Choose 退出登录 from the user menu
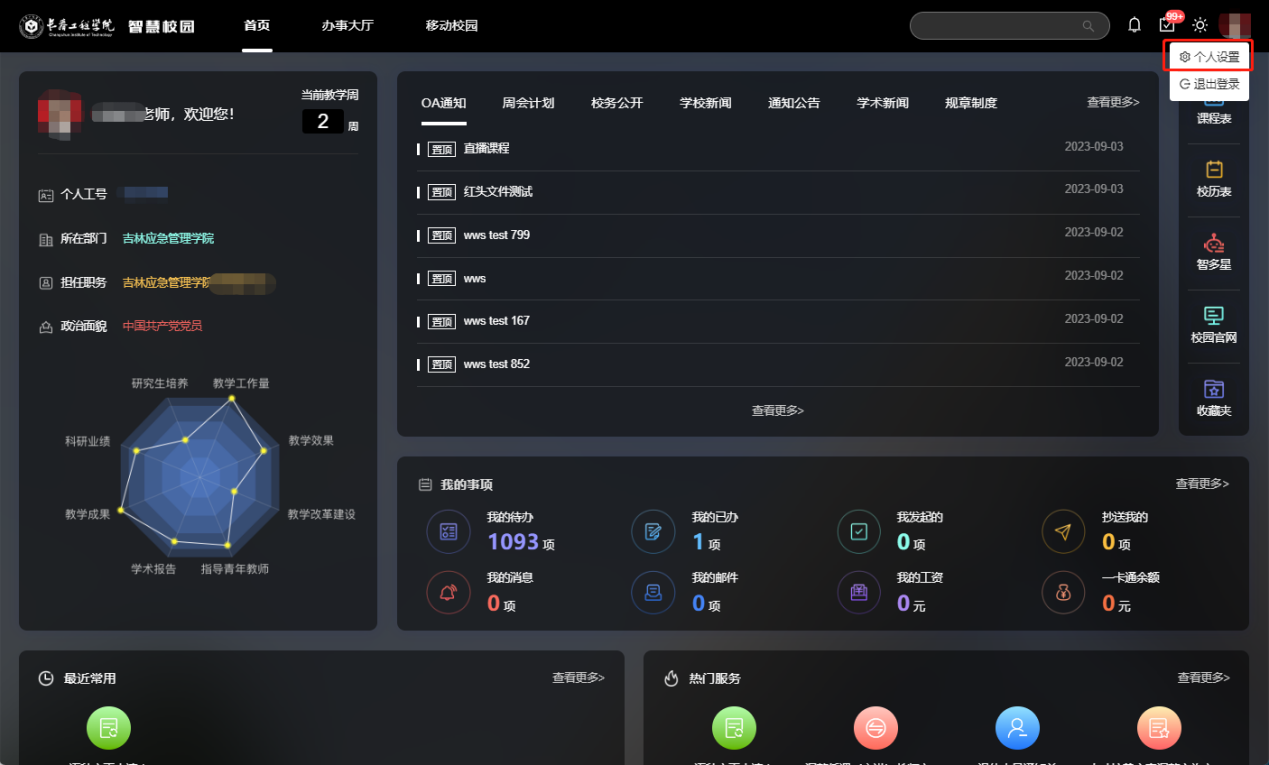 tap(1209, 85)
